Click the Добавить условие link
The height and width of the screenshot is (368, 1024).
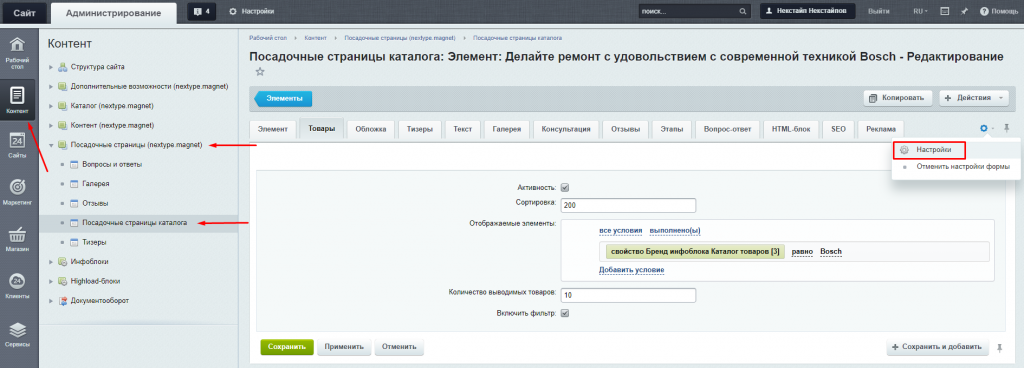(632, 269)
